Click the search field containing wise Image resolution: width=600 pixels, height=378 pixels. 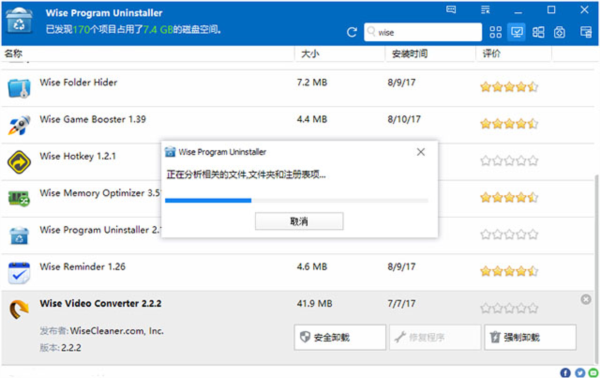click(x=423, y=32)
